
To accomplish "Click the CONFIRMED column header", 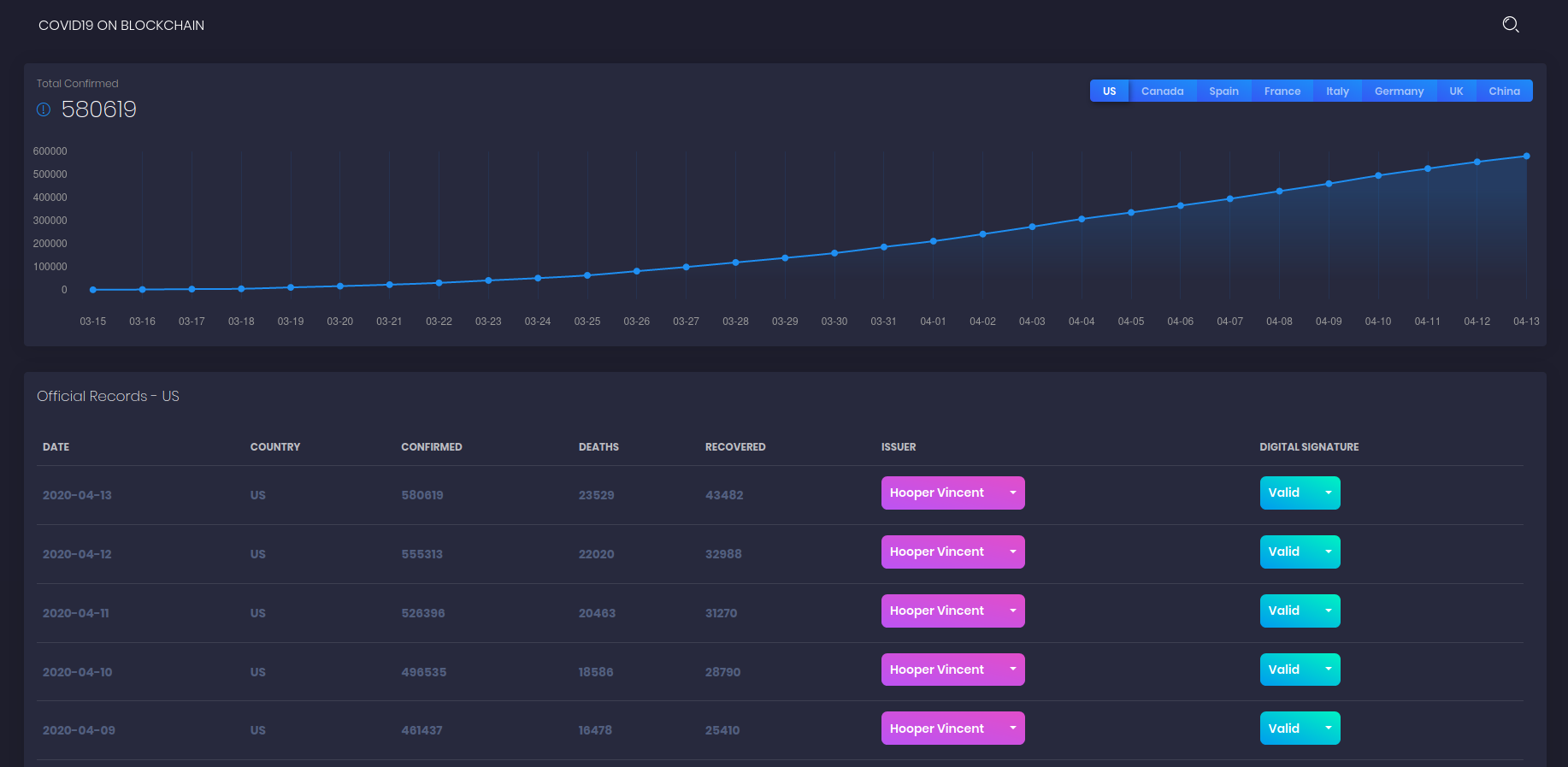I will tap(432, 447).
